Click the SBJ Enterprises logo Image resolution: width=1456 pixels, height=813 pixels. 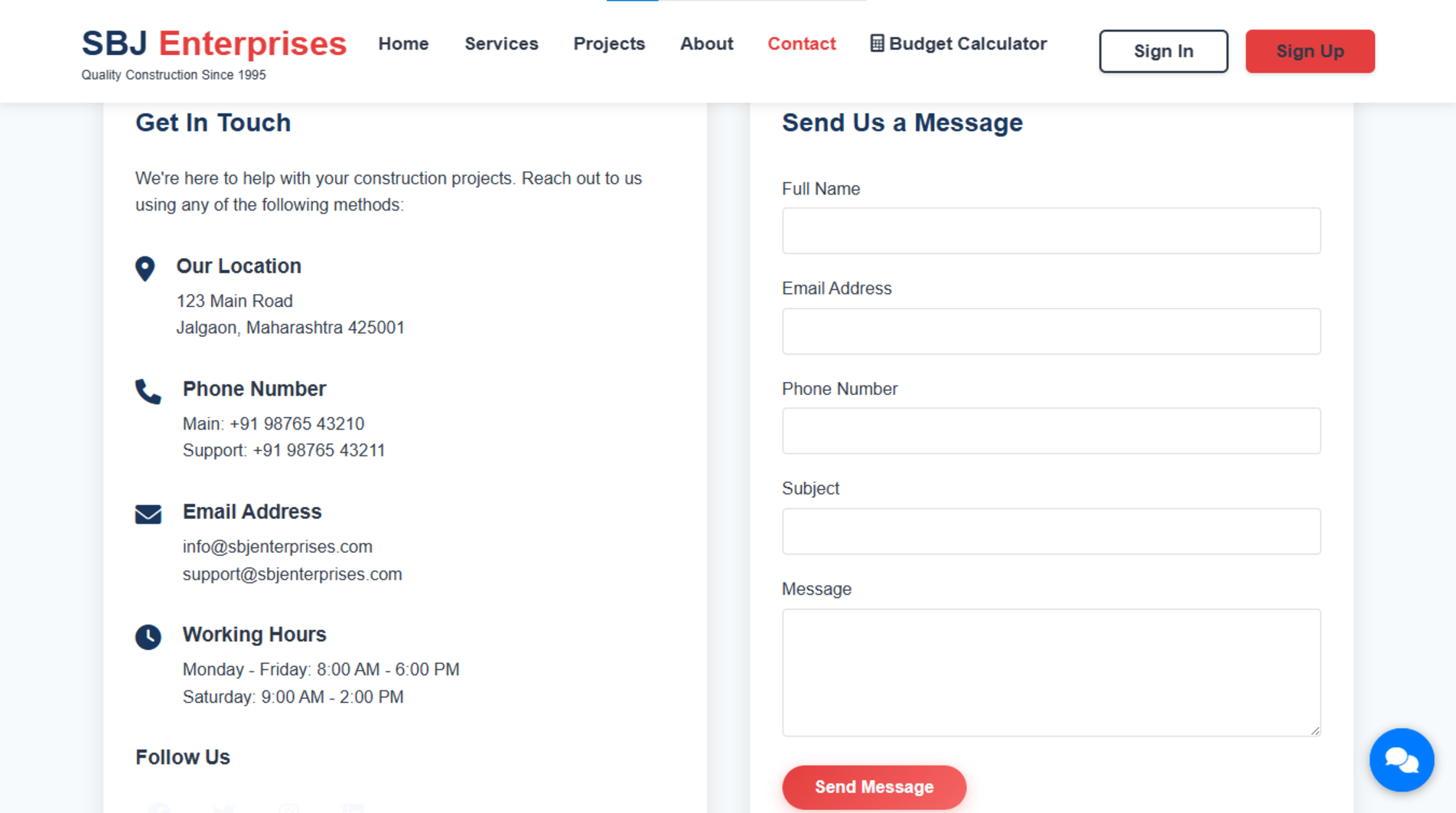click(214, 44)
